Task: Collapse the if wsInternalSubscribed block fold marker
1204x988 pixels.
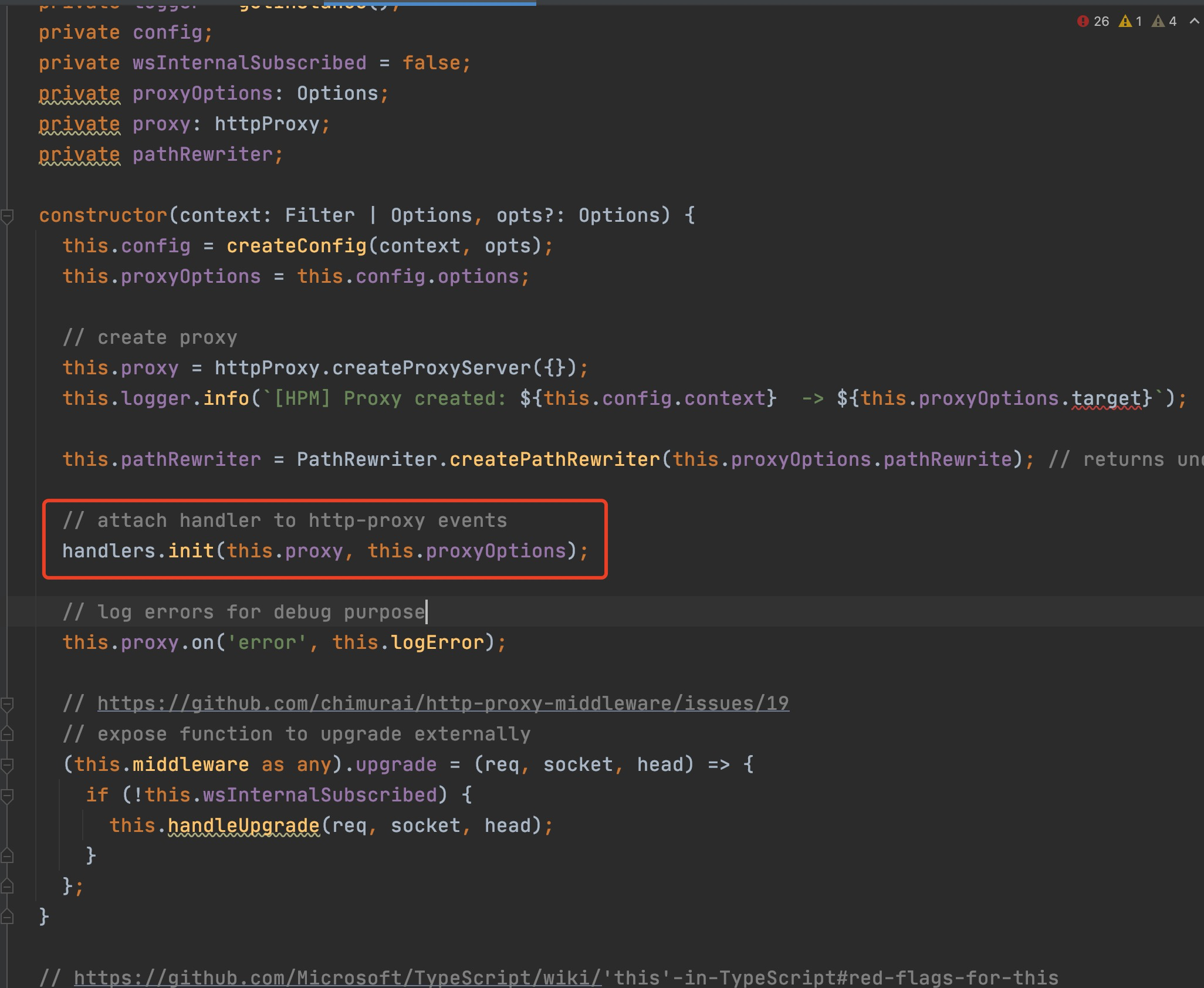Action: pos(7,796)
